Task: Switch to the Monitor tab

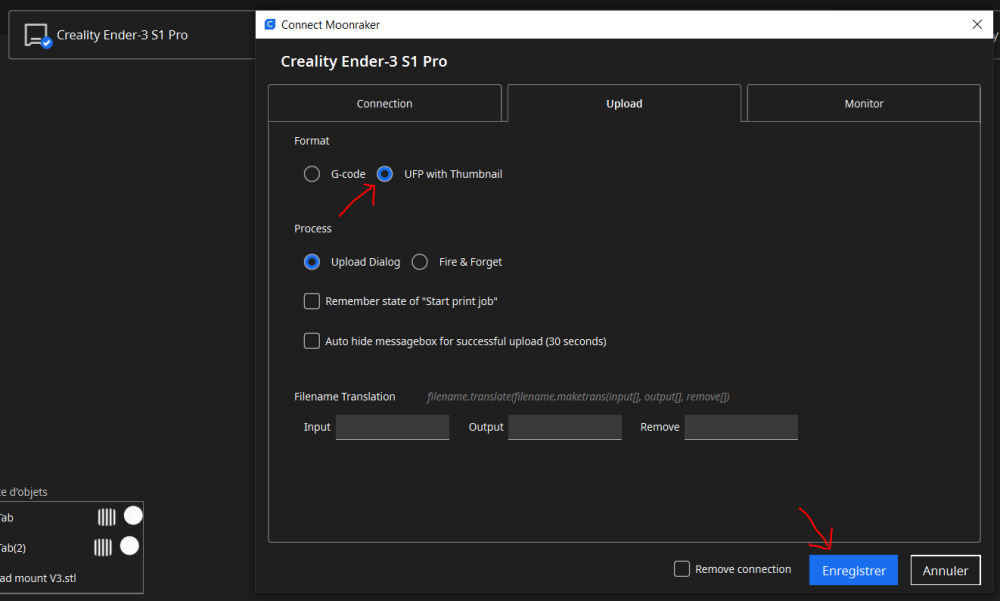Action: coord(864,103)
